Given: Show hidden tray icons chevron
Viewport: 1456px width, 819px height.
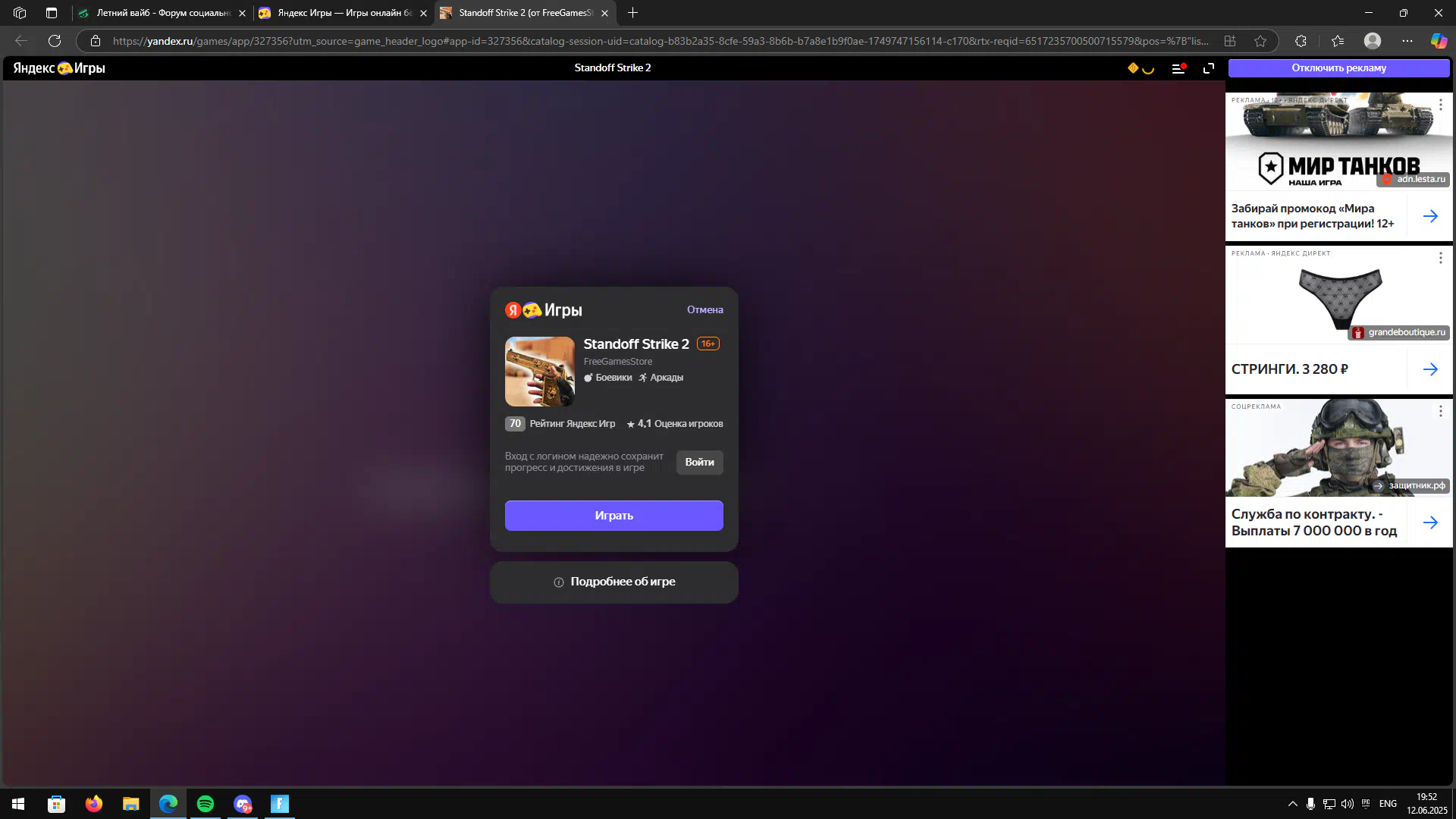Looking at the screenshot, I should [1292, 804].
